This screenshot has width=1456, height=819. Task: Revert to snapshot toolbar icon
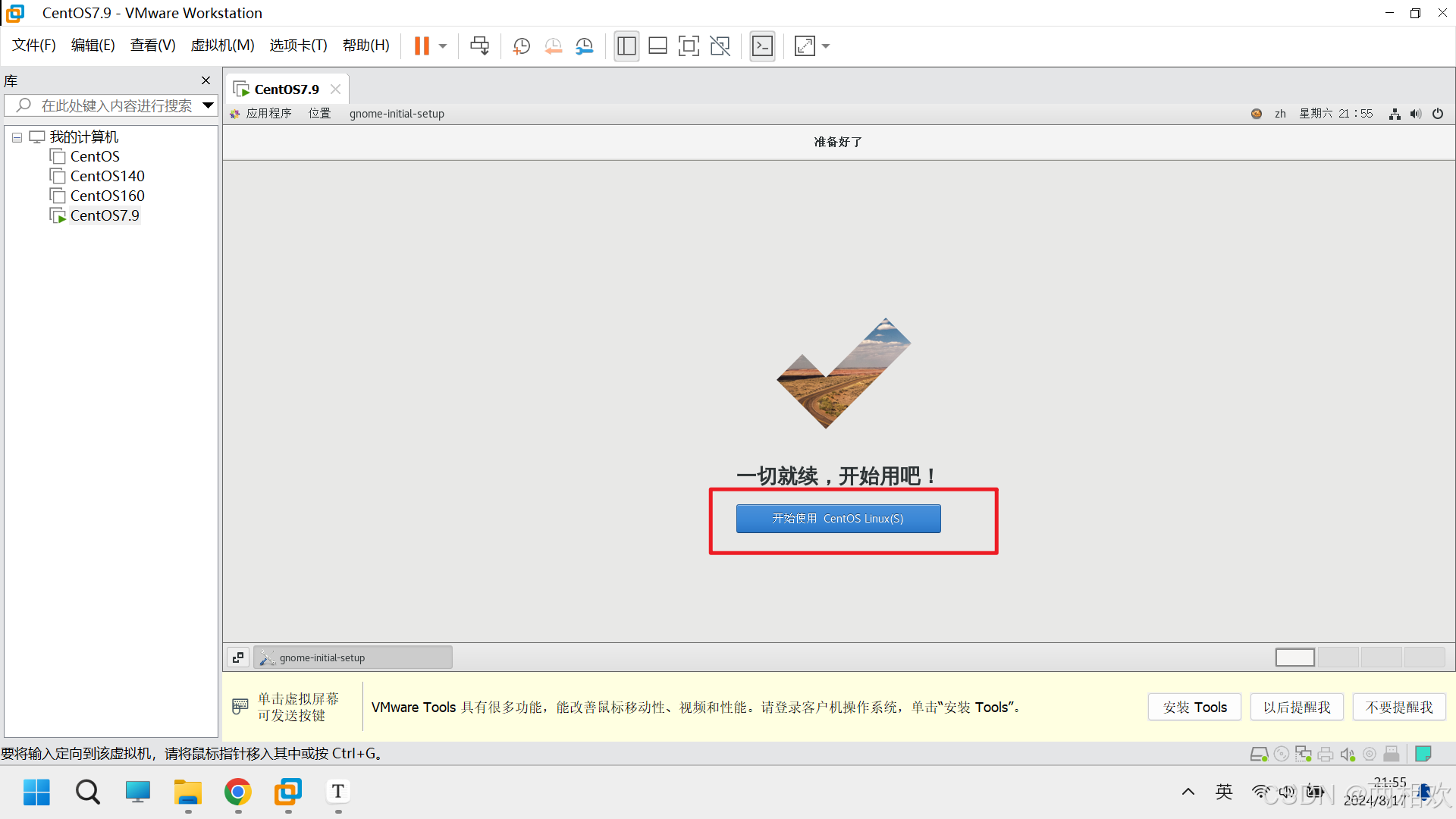point(554,46)
